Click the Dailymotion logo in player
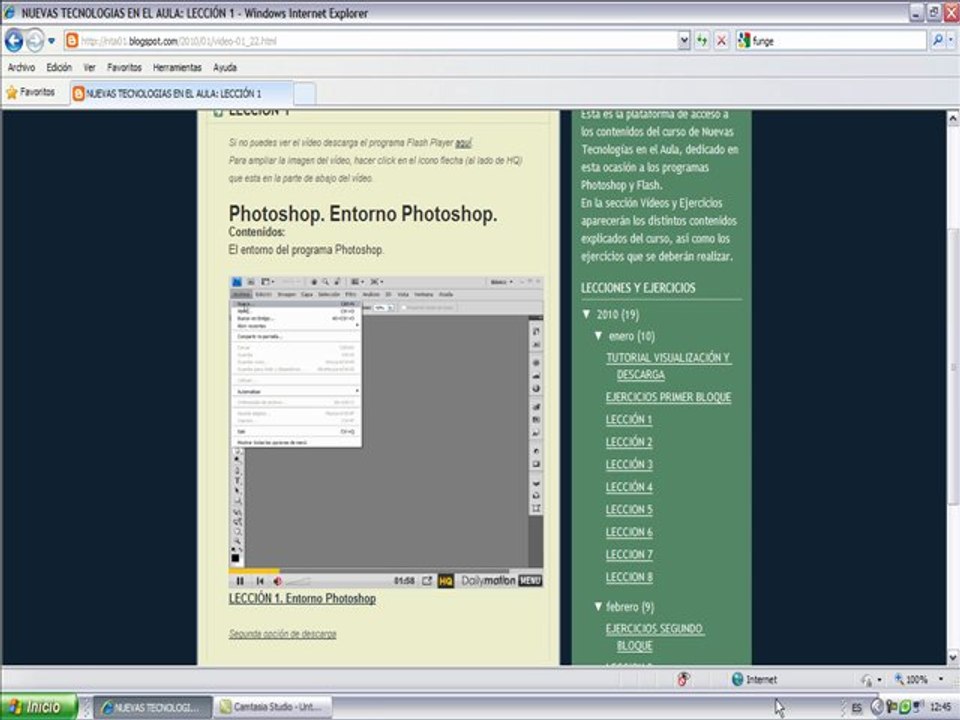 tap(488, 581)
